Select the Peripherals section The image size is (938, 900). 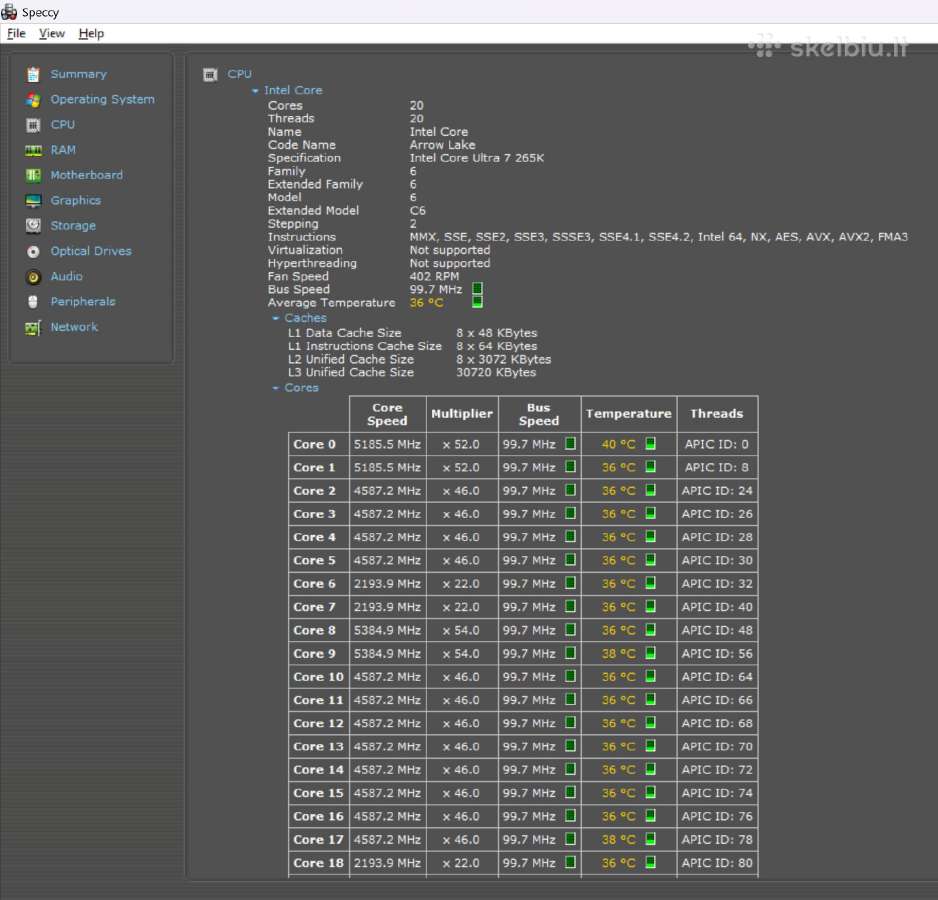tap(83, 302)
